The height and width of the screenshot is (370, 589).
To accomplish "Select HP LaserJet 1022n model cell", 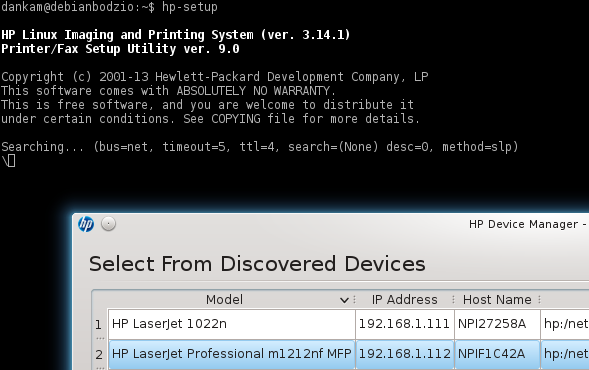I will 232,324.
